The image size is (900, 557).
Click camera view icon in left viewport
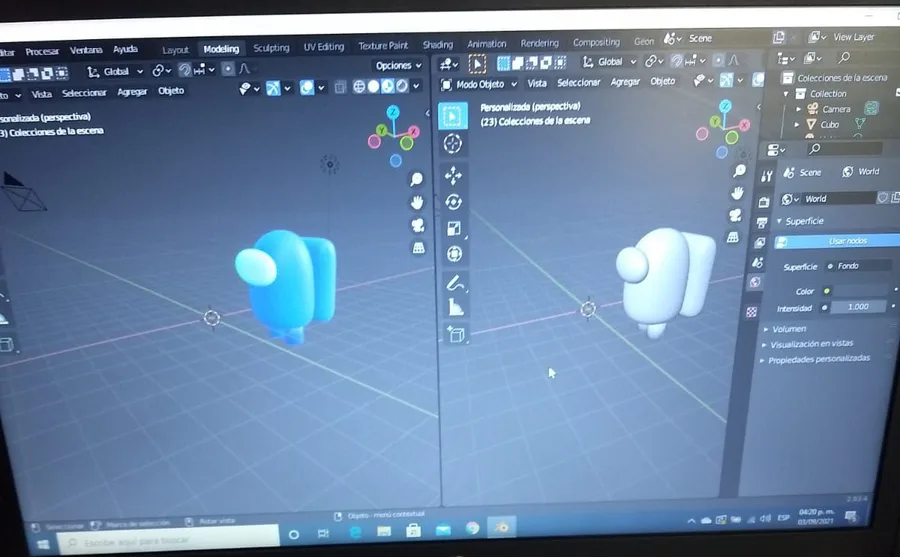[x=418, y=225]
